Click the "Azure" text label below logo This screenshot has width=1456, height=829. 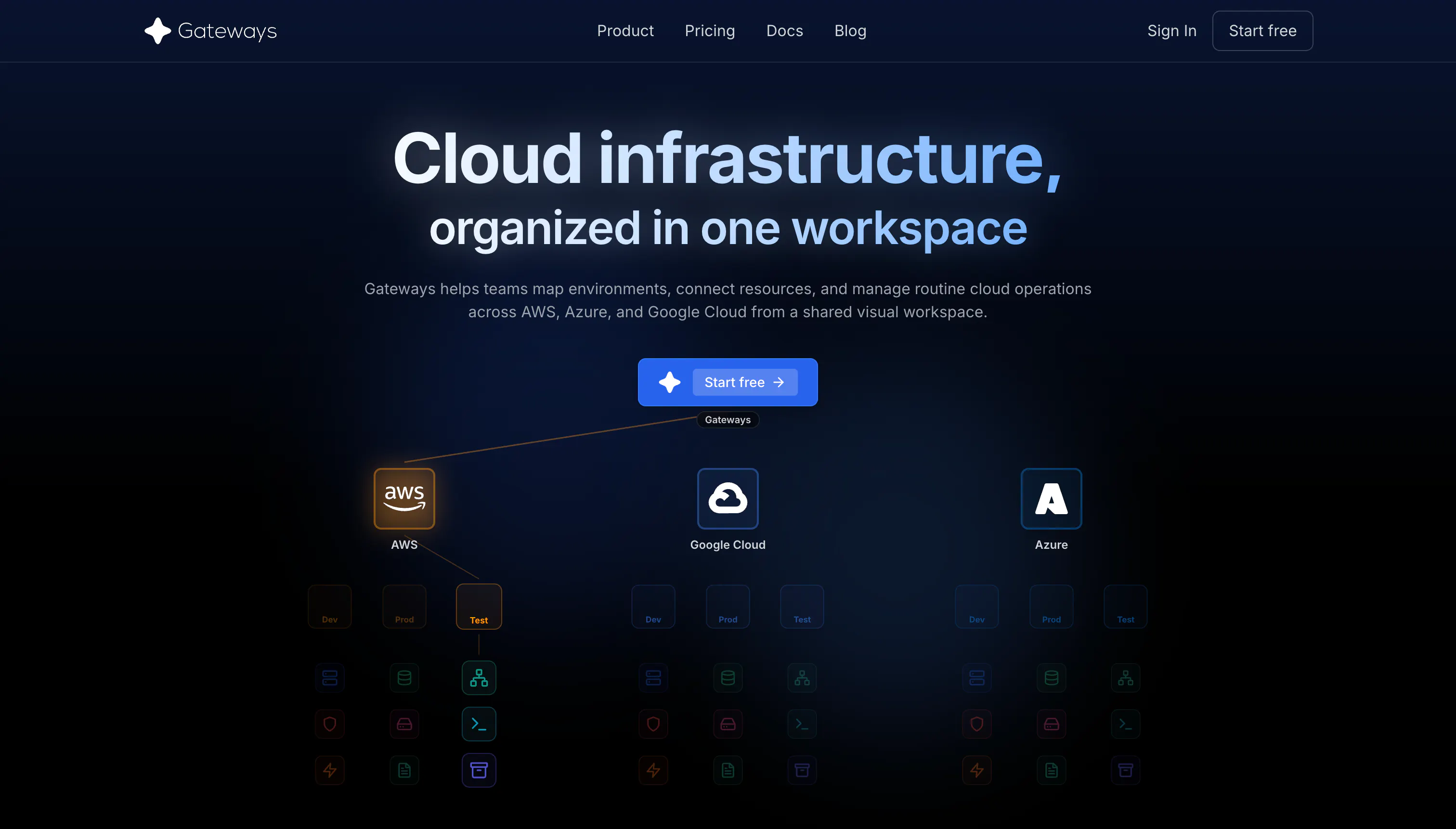pyautogui.click(x=1051, y=545)
